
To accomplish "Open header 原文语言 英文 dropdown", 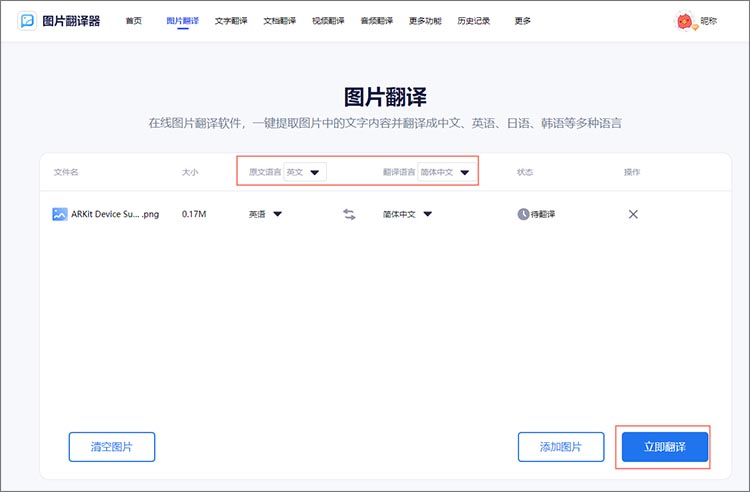I will [x=305, y=172].
